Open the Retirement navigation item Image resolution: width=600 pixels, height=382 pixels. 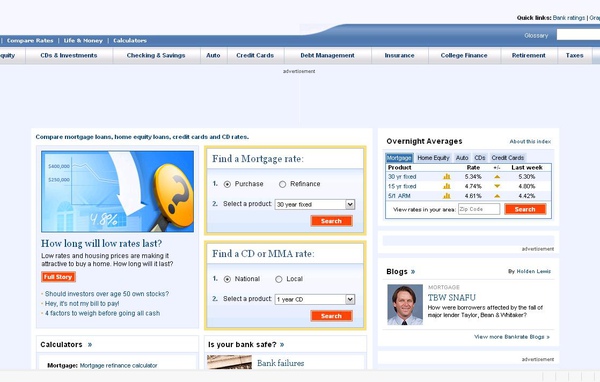pos(528,56)
